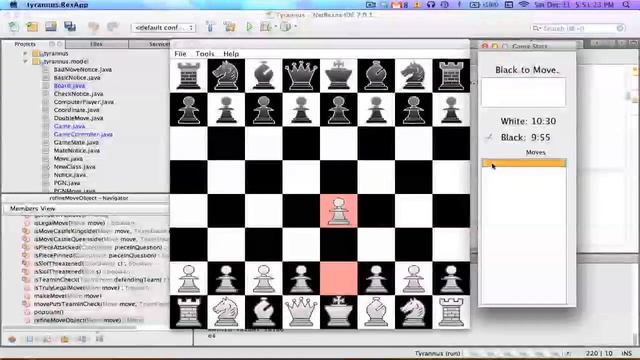Expand the tyrannus package node

click(x=25, y=53)
